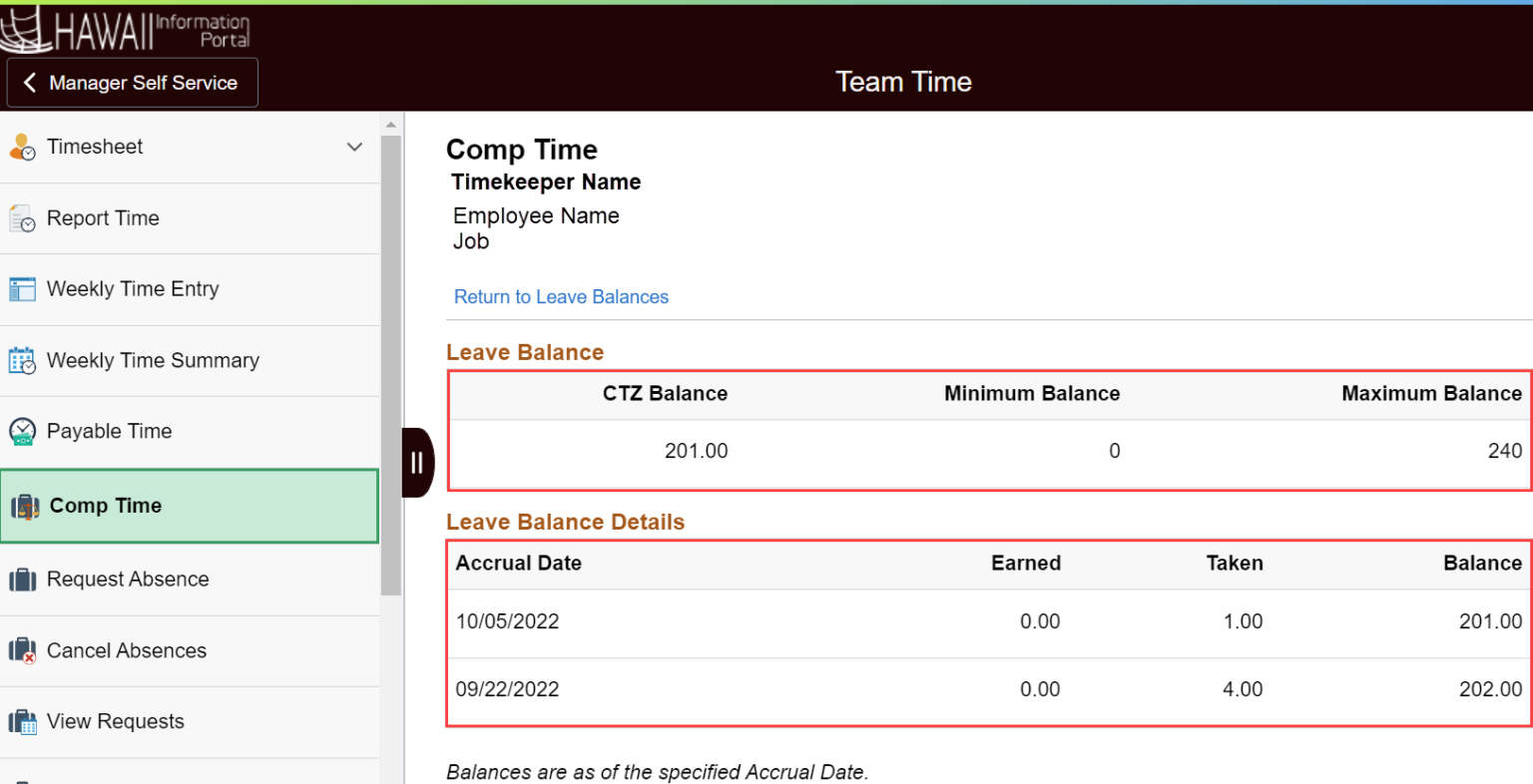Open the Comp Time page
The height and width of the screenshot is (784, 1533).
tap(103, 505)
